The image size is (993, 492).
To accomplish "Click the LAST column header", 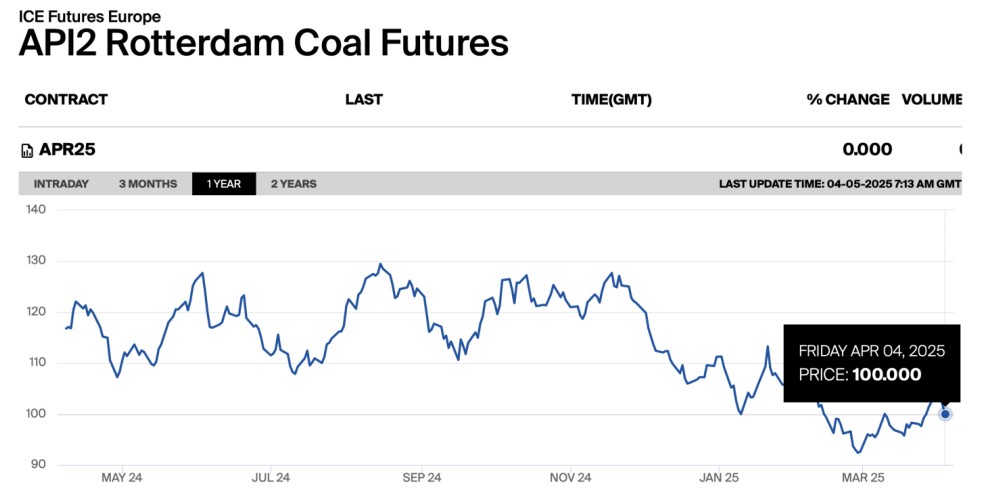I will 364,99.
